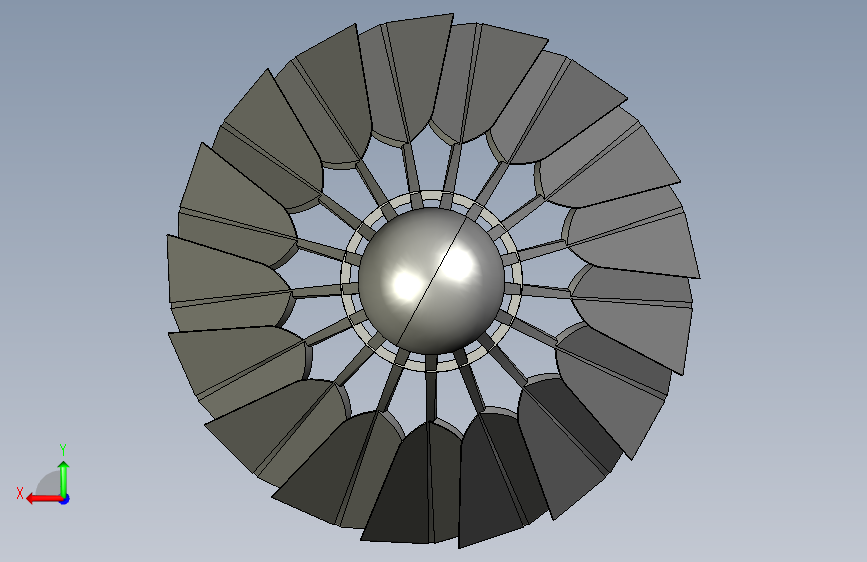Click the green "Y" axis label
867x562 pixels.
click(63, 449)
